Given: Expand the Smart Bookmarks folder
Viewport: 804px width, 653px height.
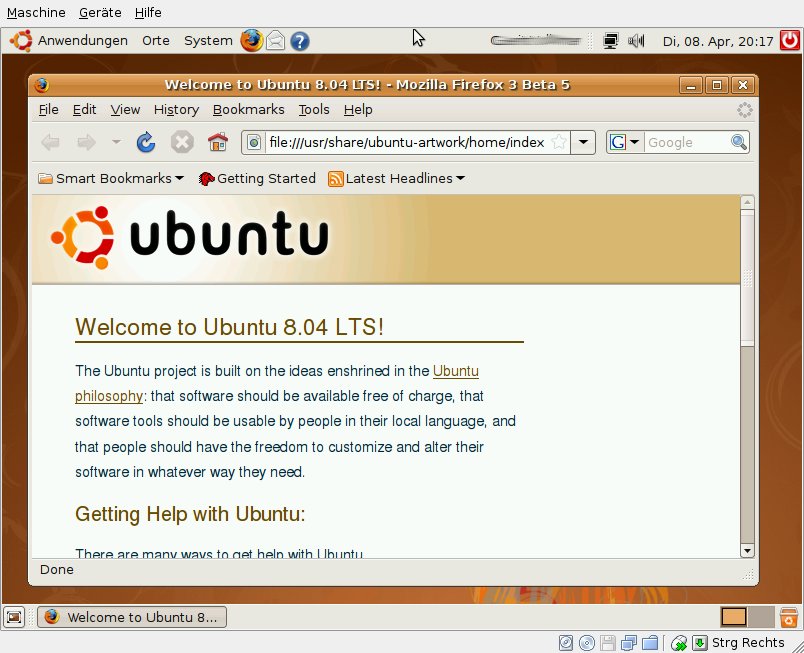Looking at the screenshot, I should click(110, 179).
